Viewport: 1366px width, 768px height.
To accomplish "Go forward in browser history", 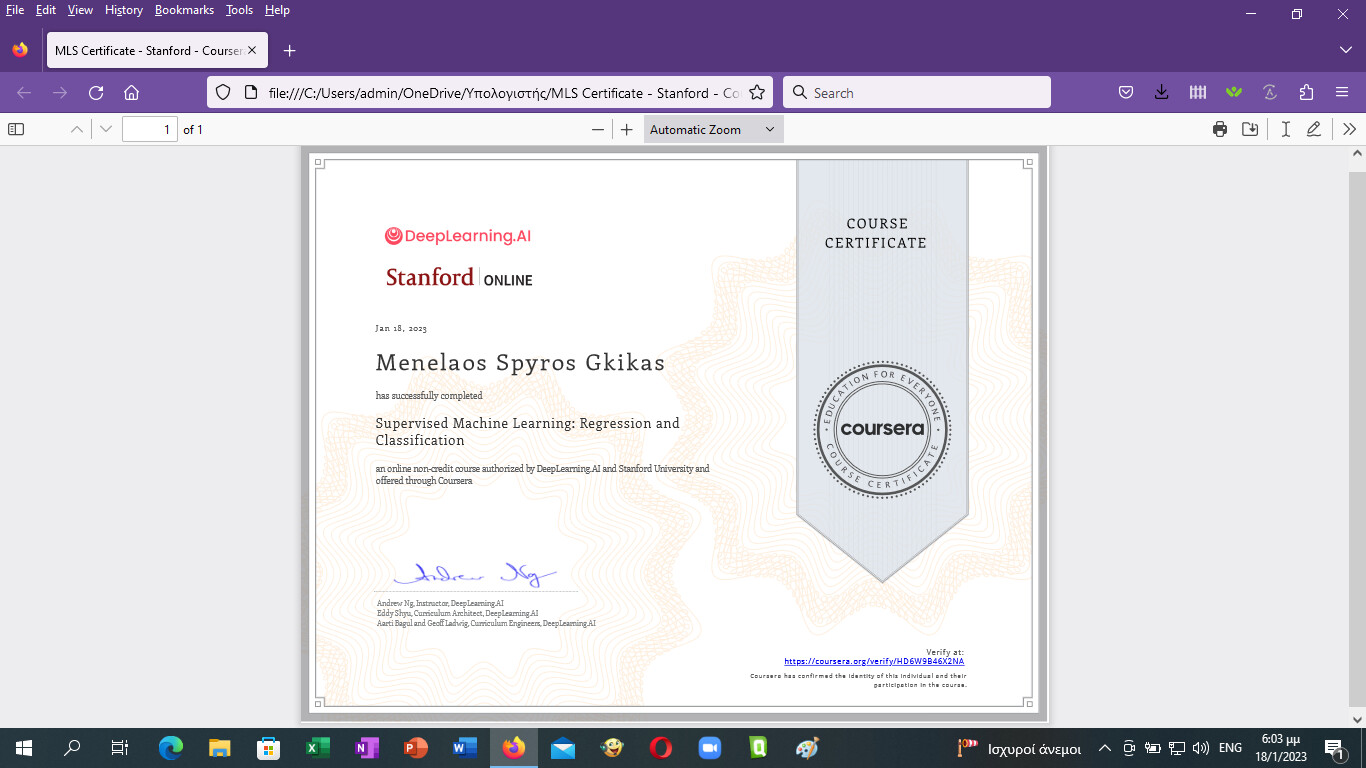I will pos(60,93).
